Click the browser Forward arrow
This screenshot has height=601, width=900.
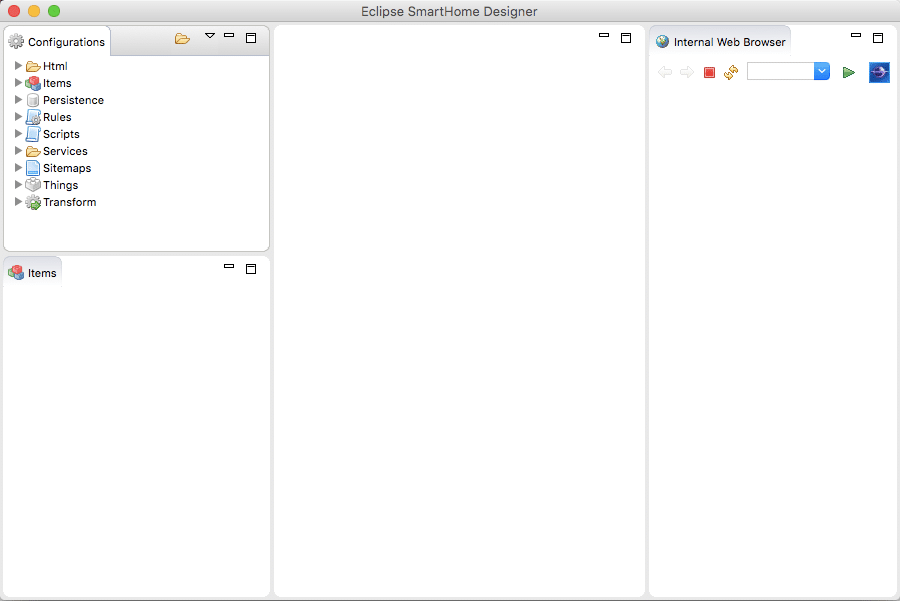686,72
